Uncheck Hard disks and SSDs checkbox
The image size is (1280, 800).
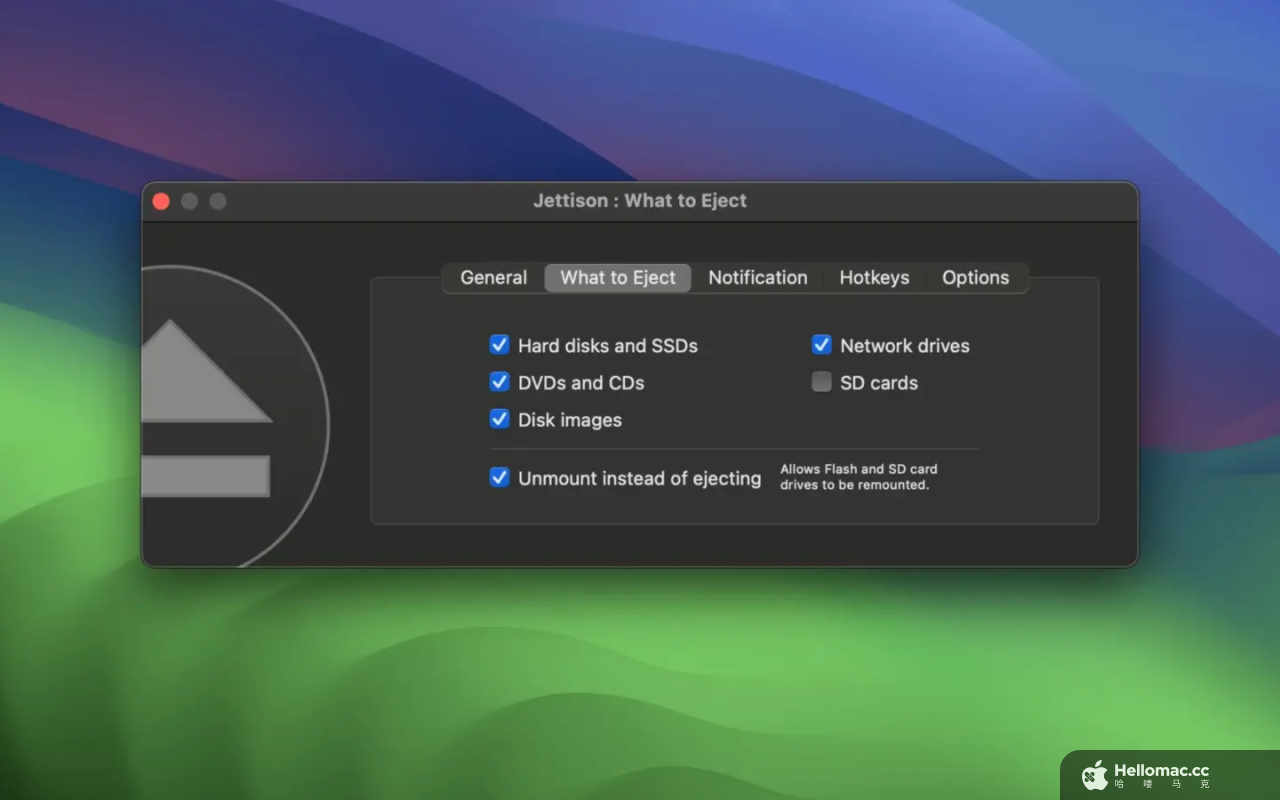(499, 345)
